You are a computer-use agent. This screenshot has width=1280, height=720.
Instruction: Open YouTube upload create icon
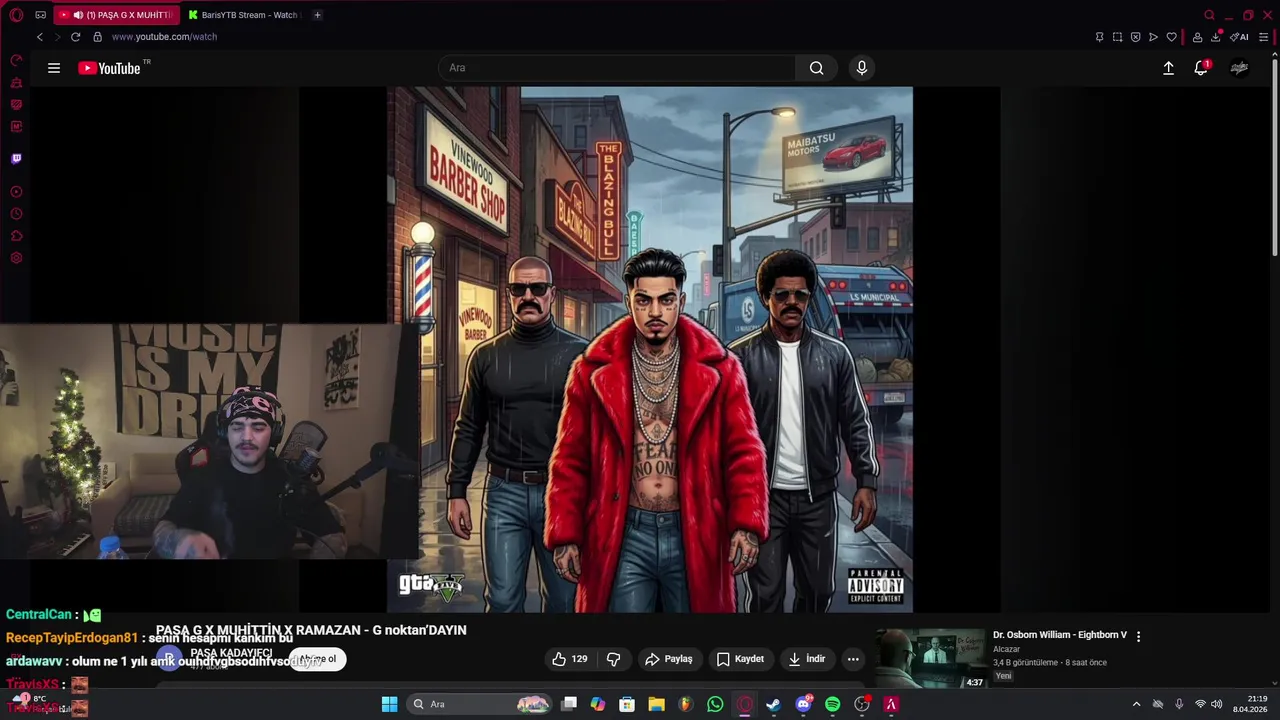1168,68
